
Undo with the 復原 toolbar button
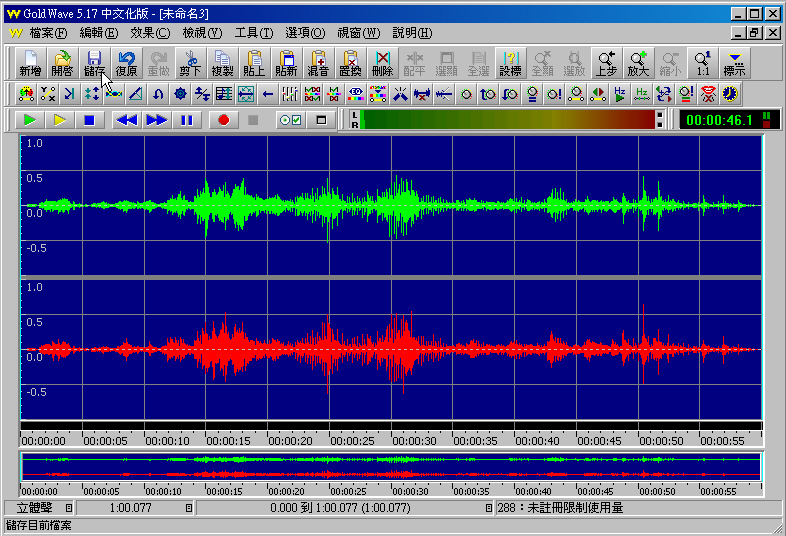tap(126, 64)
